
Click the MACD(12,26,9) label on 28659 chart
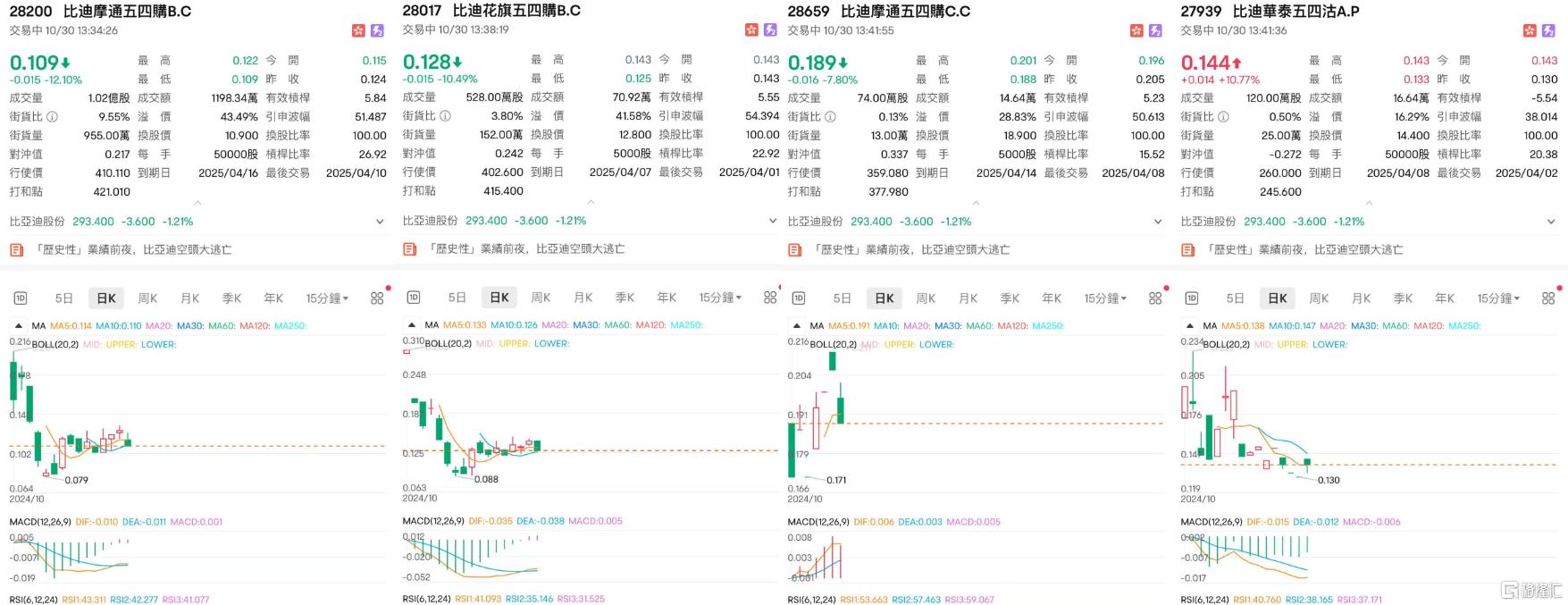pos(818,522)
